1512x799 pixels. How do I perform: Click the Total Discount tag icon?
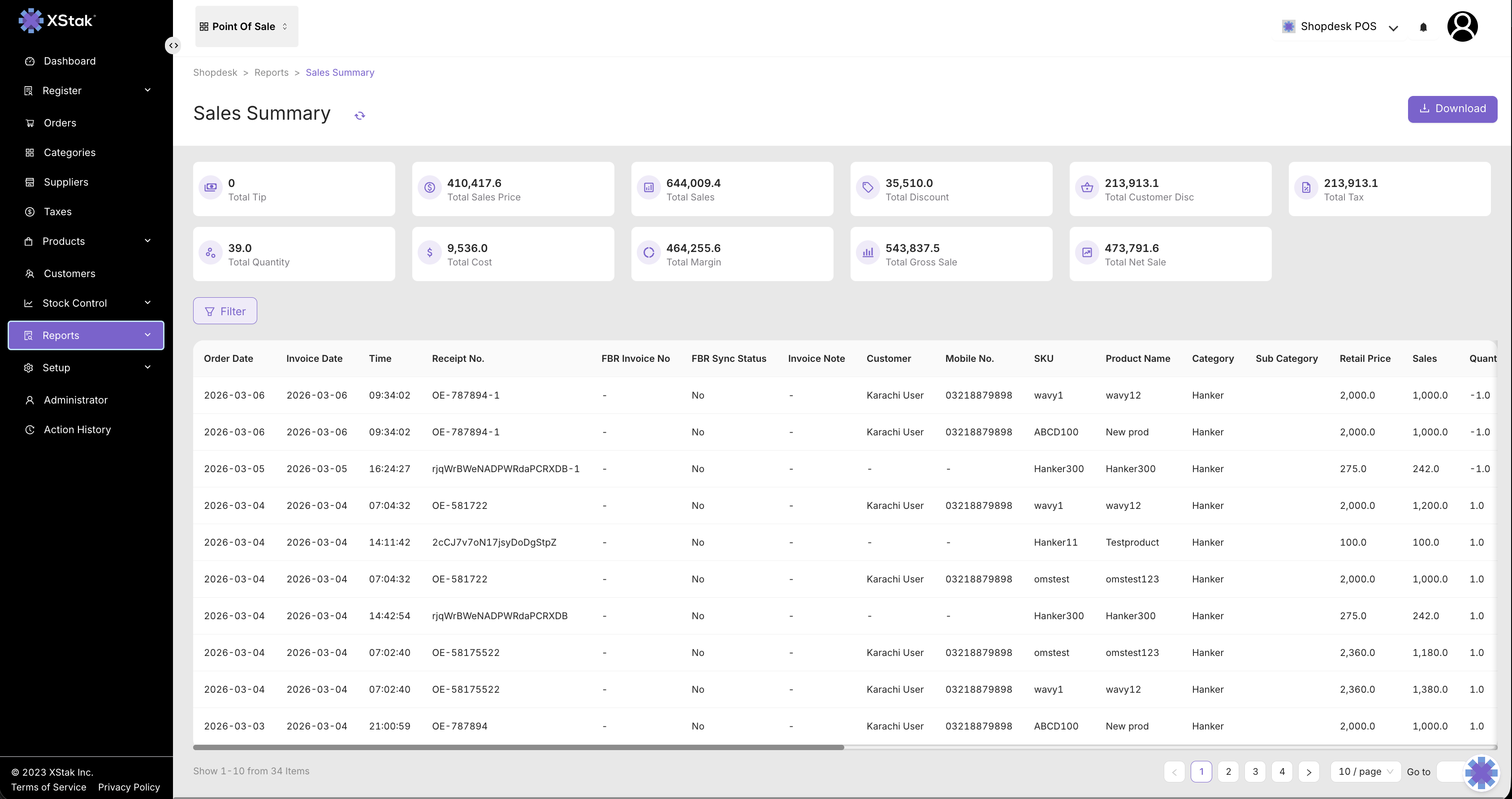tap(868, 188)
